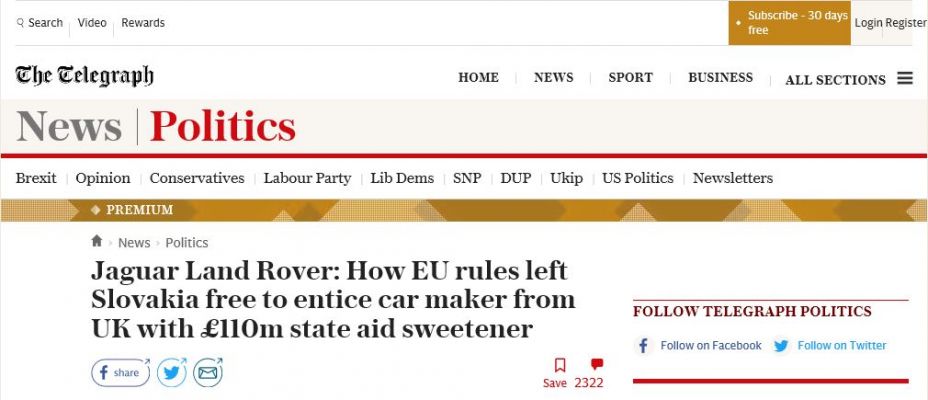
Task: Go to the SPORT section
Action: click(x=630, y=78)
